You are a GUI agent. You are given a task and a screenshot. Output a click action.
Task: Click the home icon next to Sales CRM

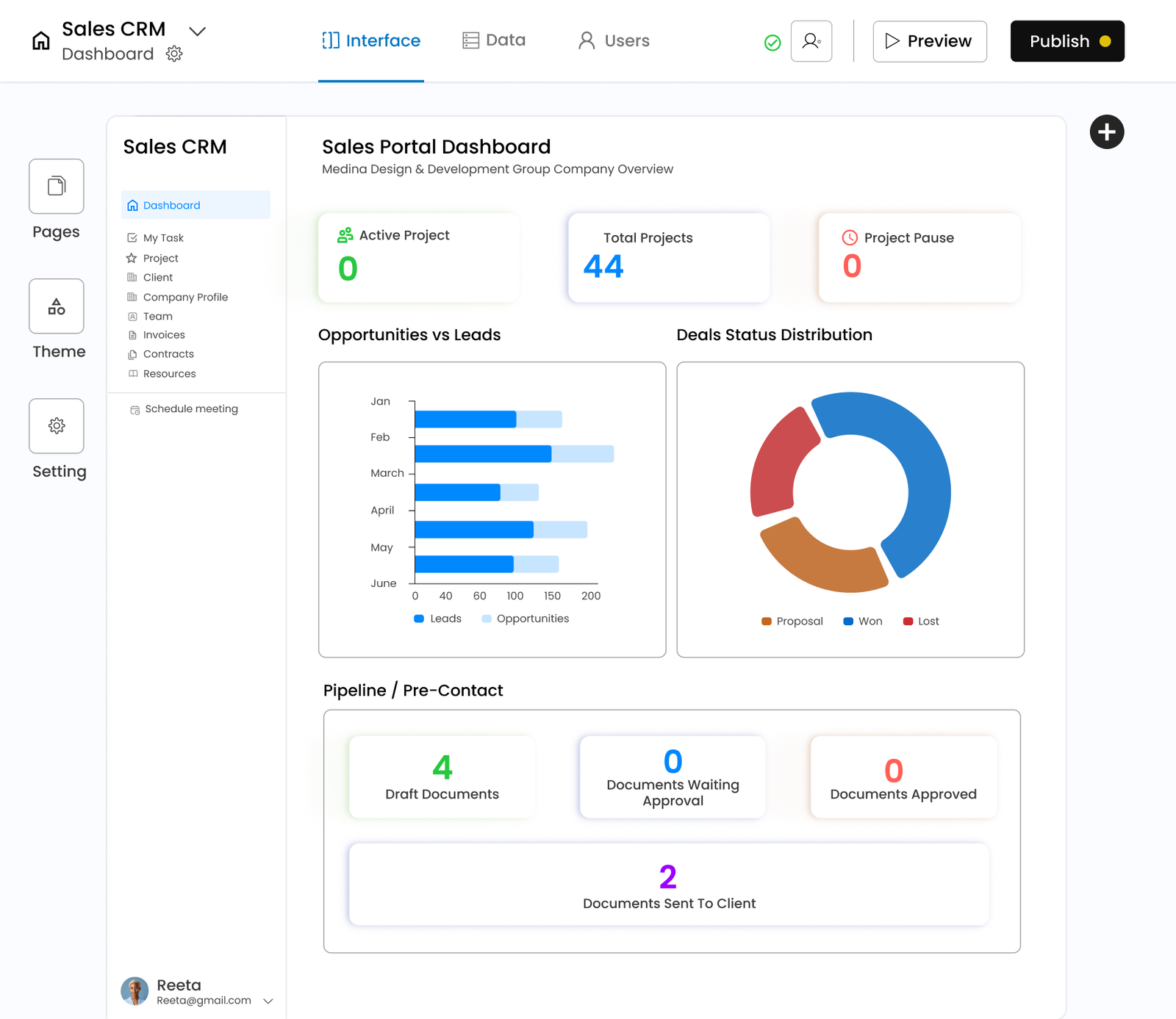pyautogui.click(x=40, y=41)
